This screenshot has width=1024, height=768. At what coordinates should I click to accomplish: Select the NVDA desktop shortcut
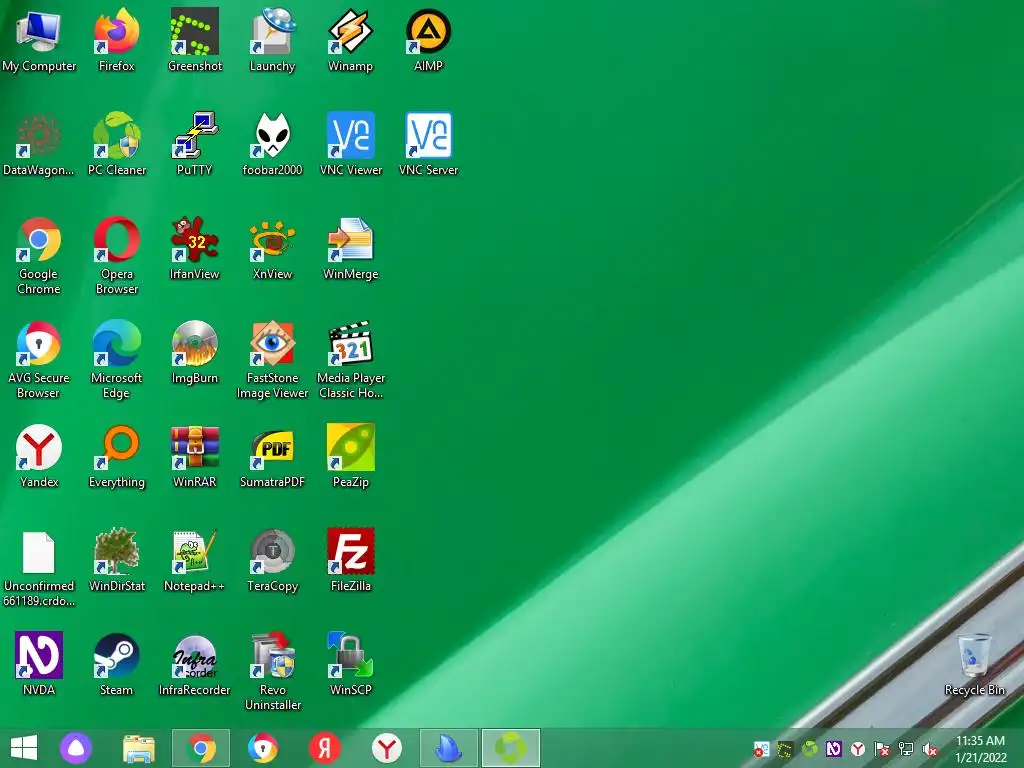click(39, 664)
